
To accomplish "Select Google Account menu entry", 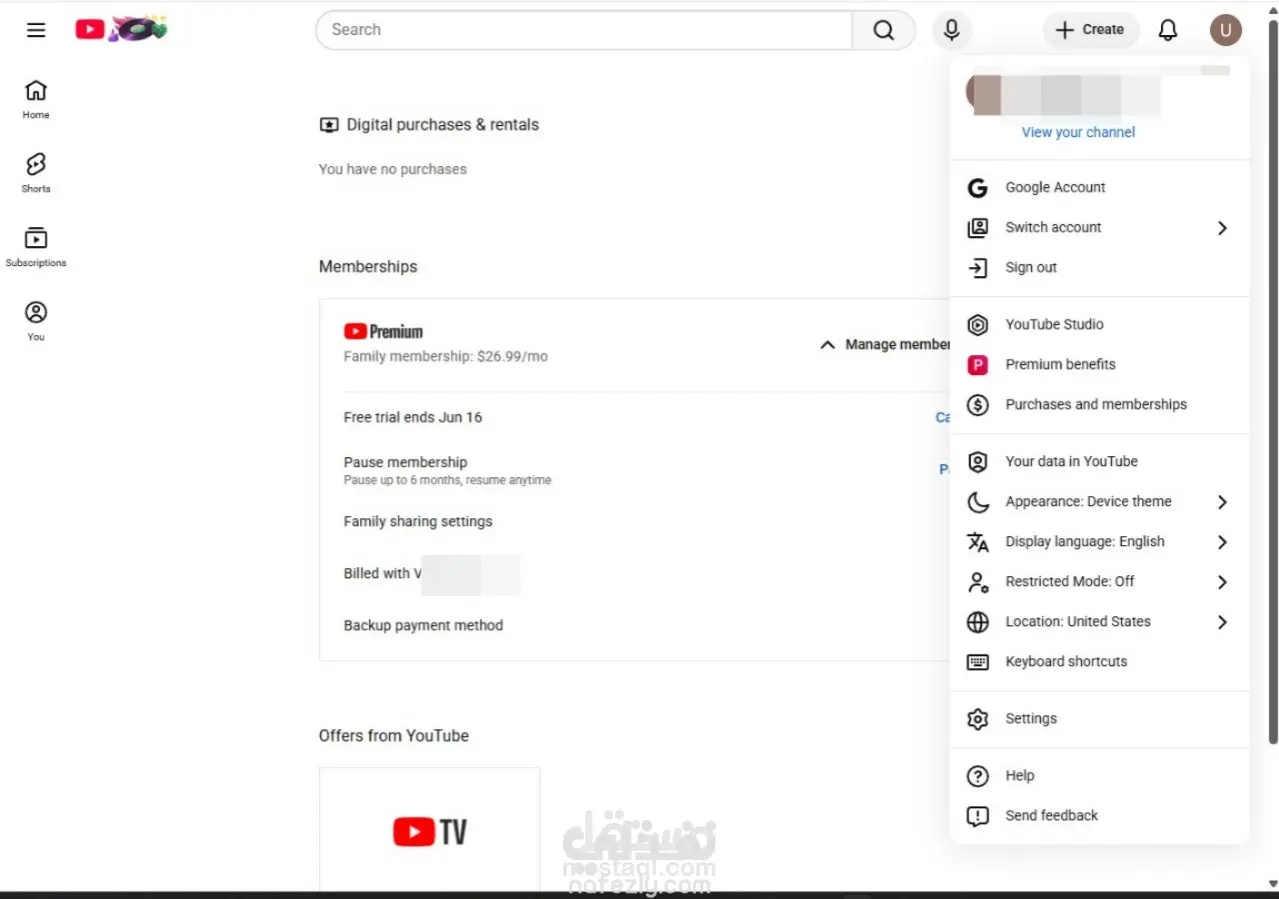I will pyautogui.click(x=1100, y=188).
